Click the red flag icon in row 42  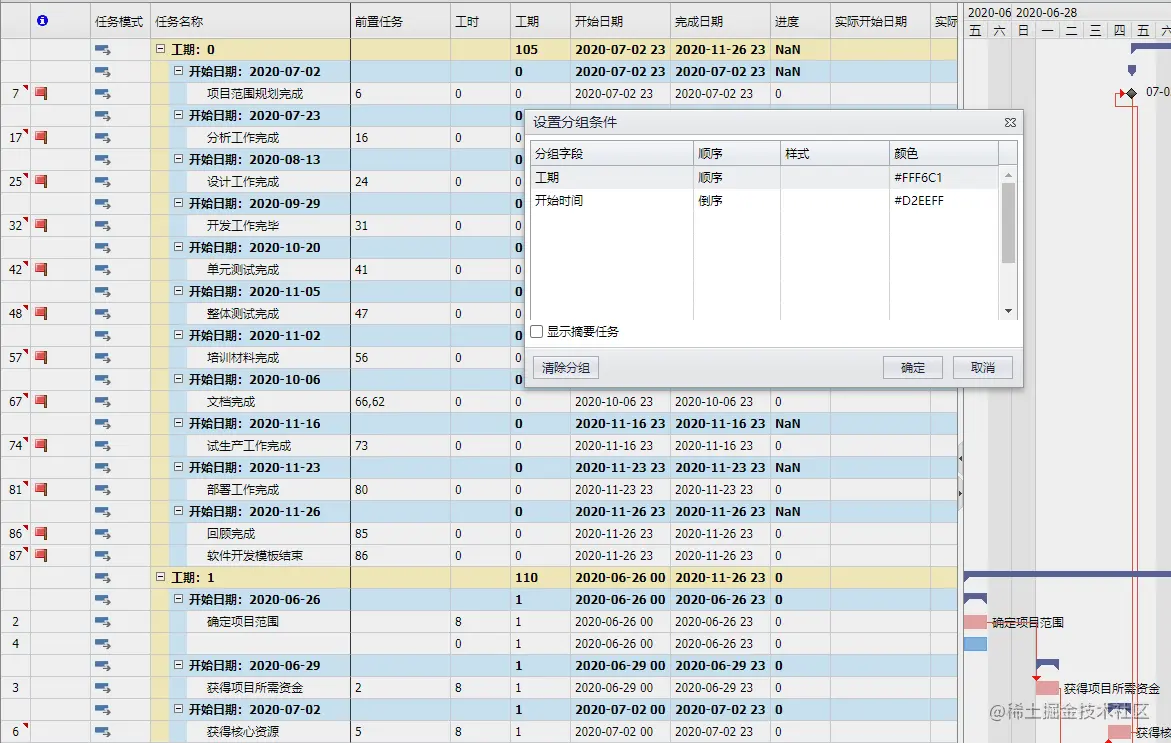tap(41, 270)
